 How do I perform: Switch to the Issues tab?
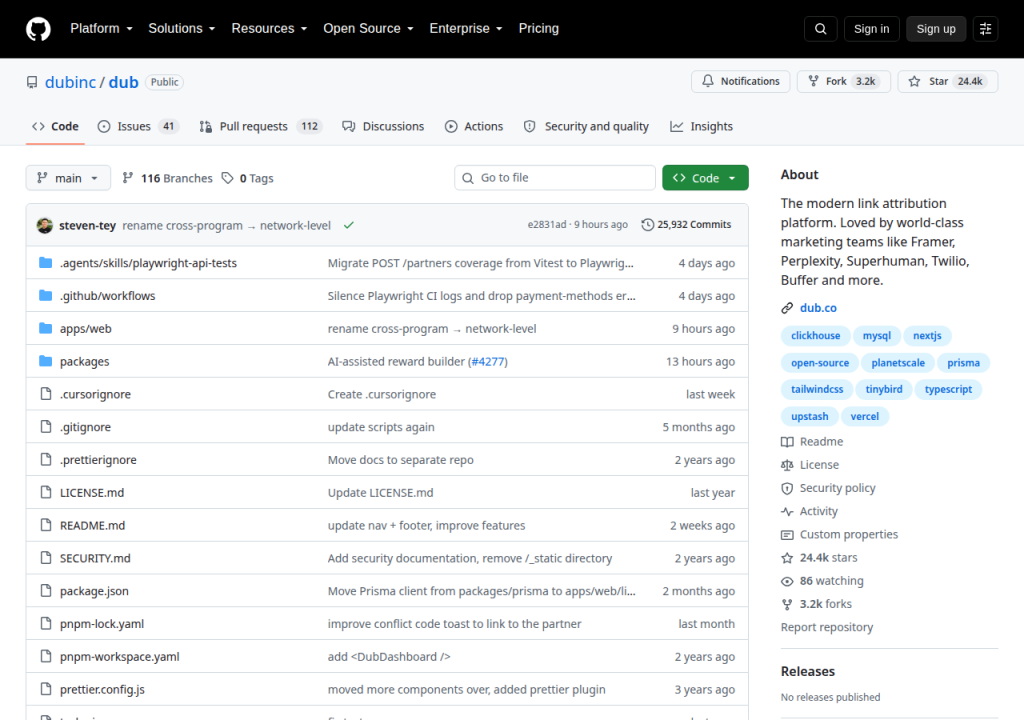coord(138,126)
